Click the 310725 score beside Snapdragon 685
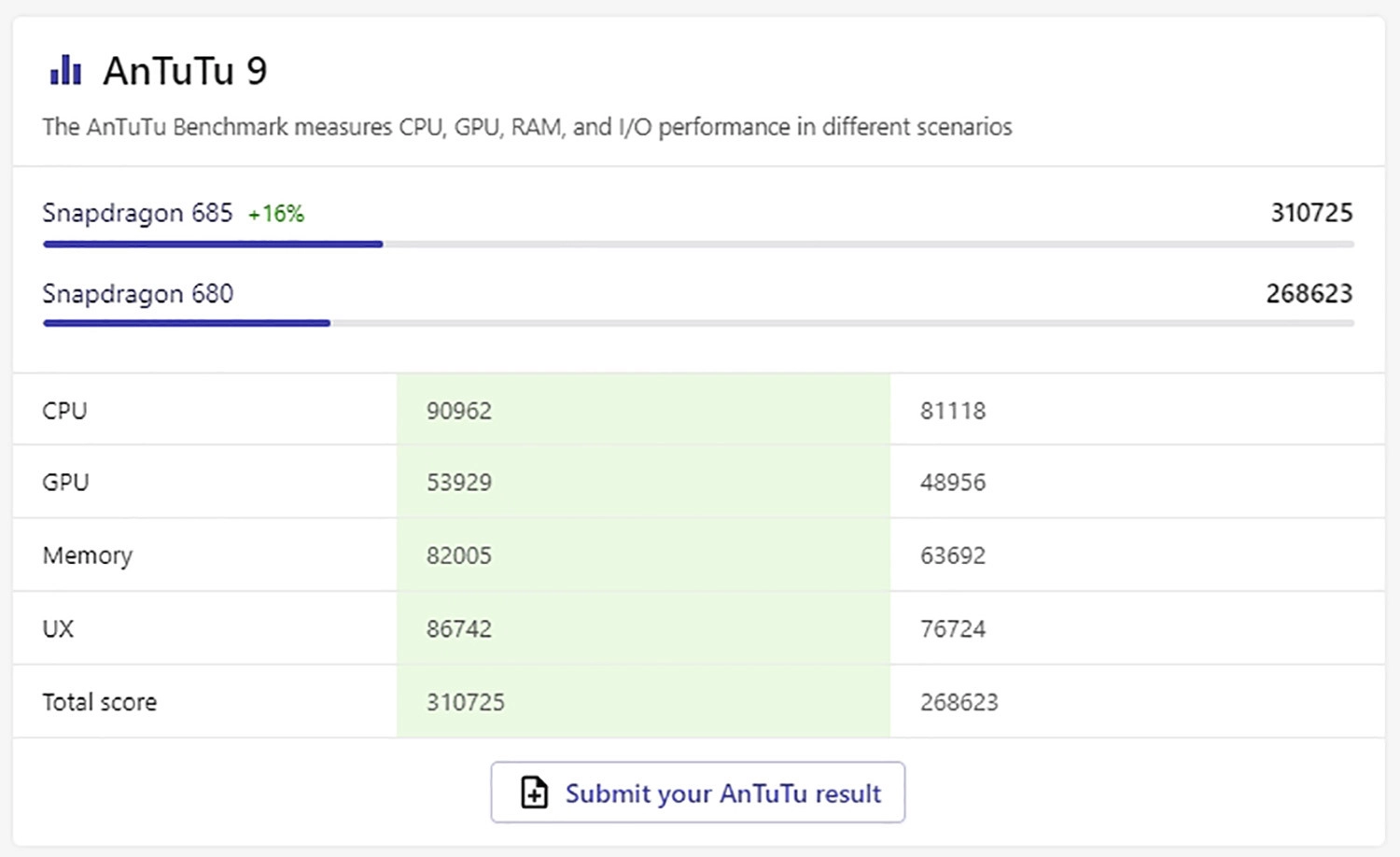This screenshot has width=1400, height=857. tap(1311, 213)
